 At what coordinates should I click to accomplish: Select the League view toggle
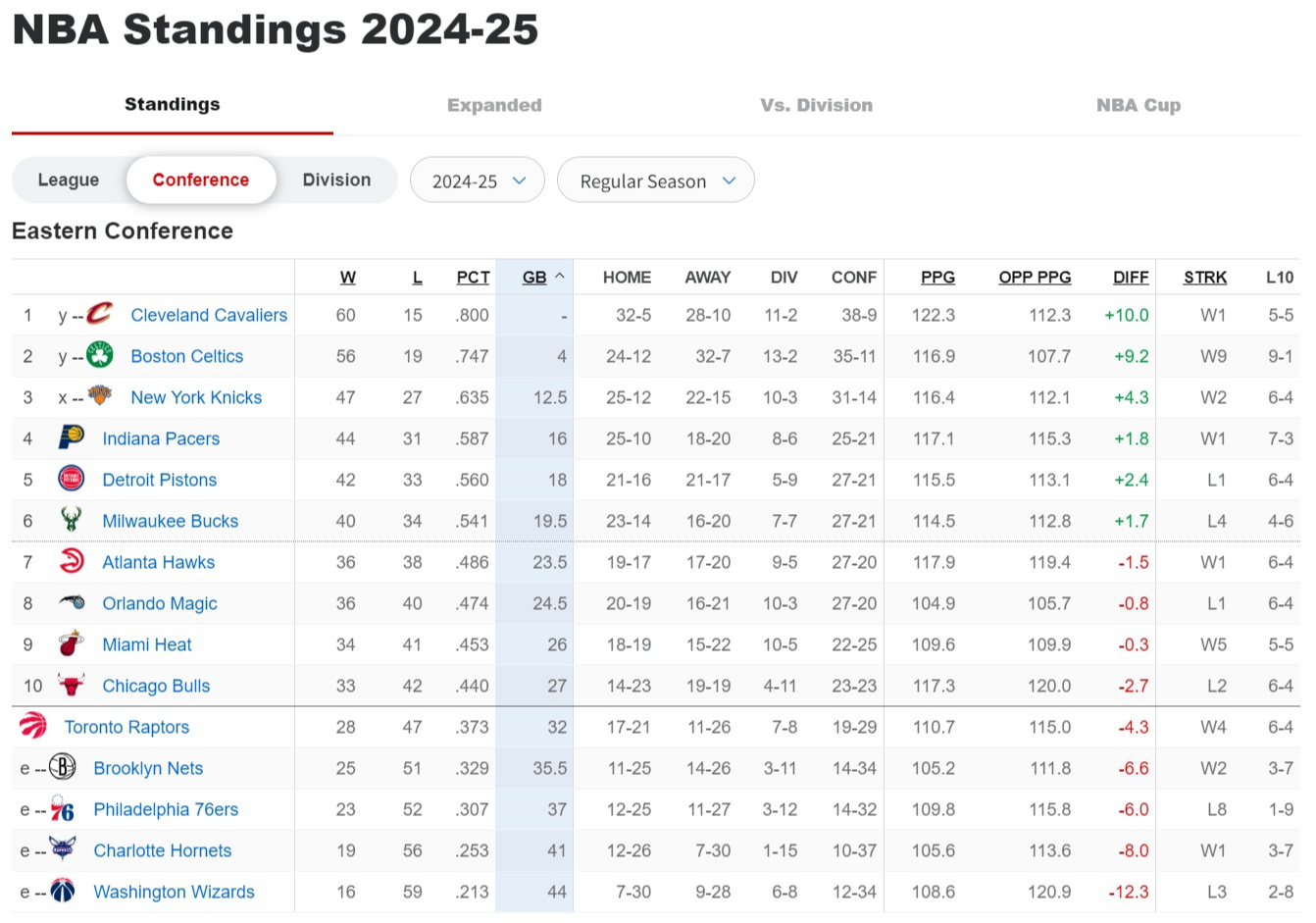click(69, 179)
